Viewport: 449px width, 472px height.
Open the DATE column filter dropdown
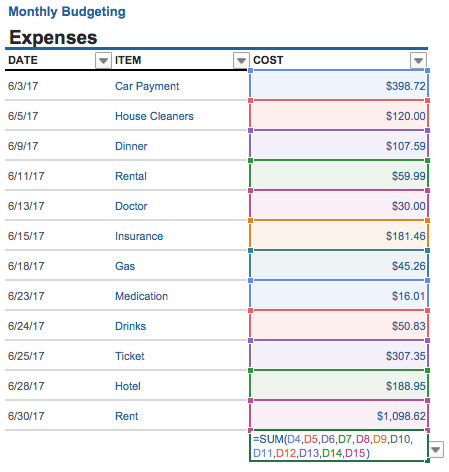103,60
